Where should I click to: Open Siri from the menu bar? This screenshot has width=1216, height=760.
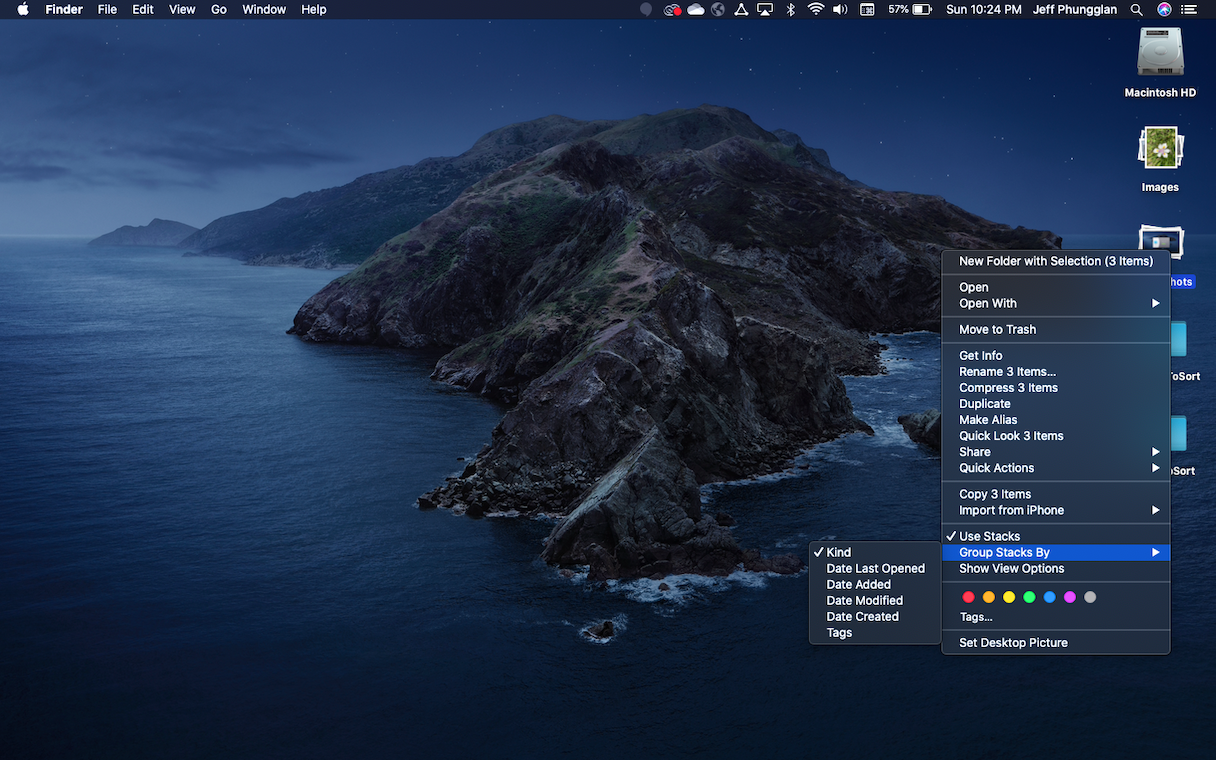pyautogui.click(x=1163, y=9)
